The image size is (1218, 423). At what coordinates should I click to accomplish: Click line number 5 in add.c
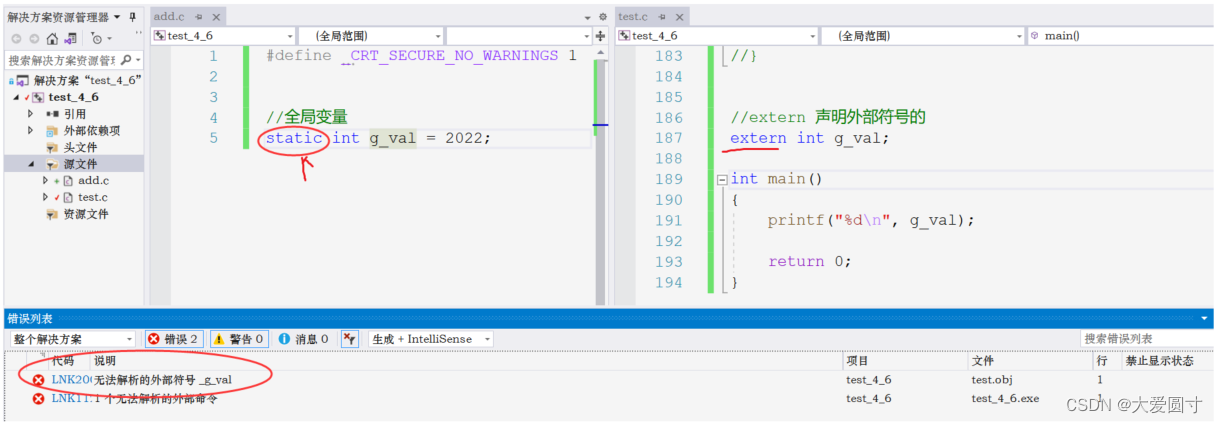(213, 138)
